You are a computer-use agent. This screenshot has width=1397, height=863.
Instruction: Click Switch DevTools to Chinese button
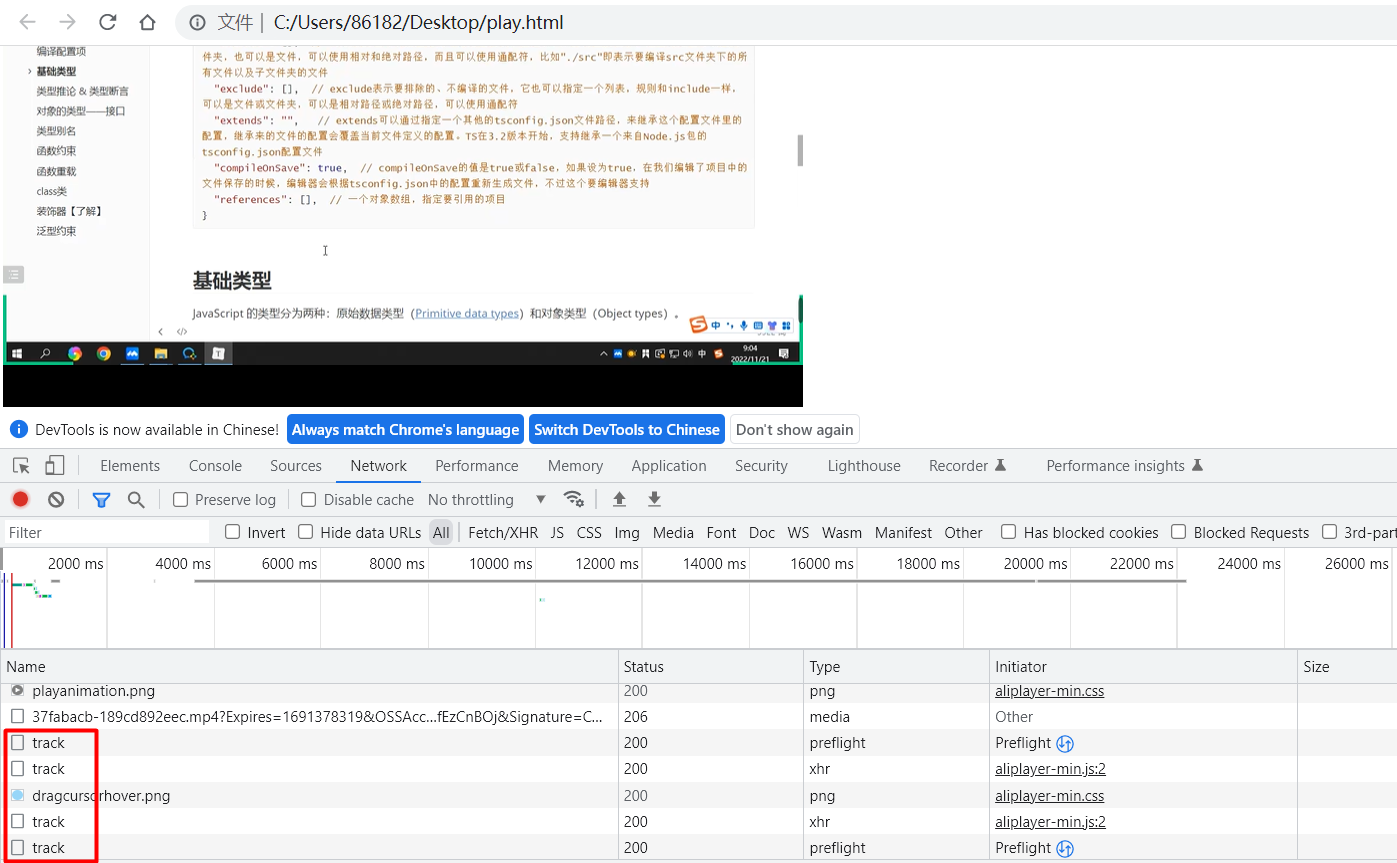(x=627, y=429)
